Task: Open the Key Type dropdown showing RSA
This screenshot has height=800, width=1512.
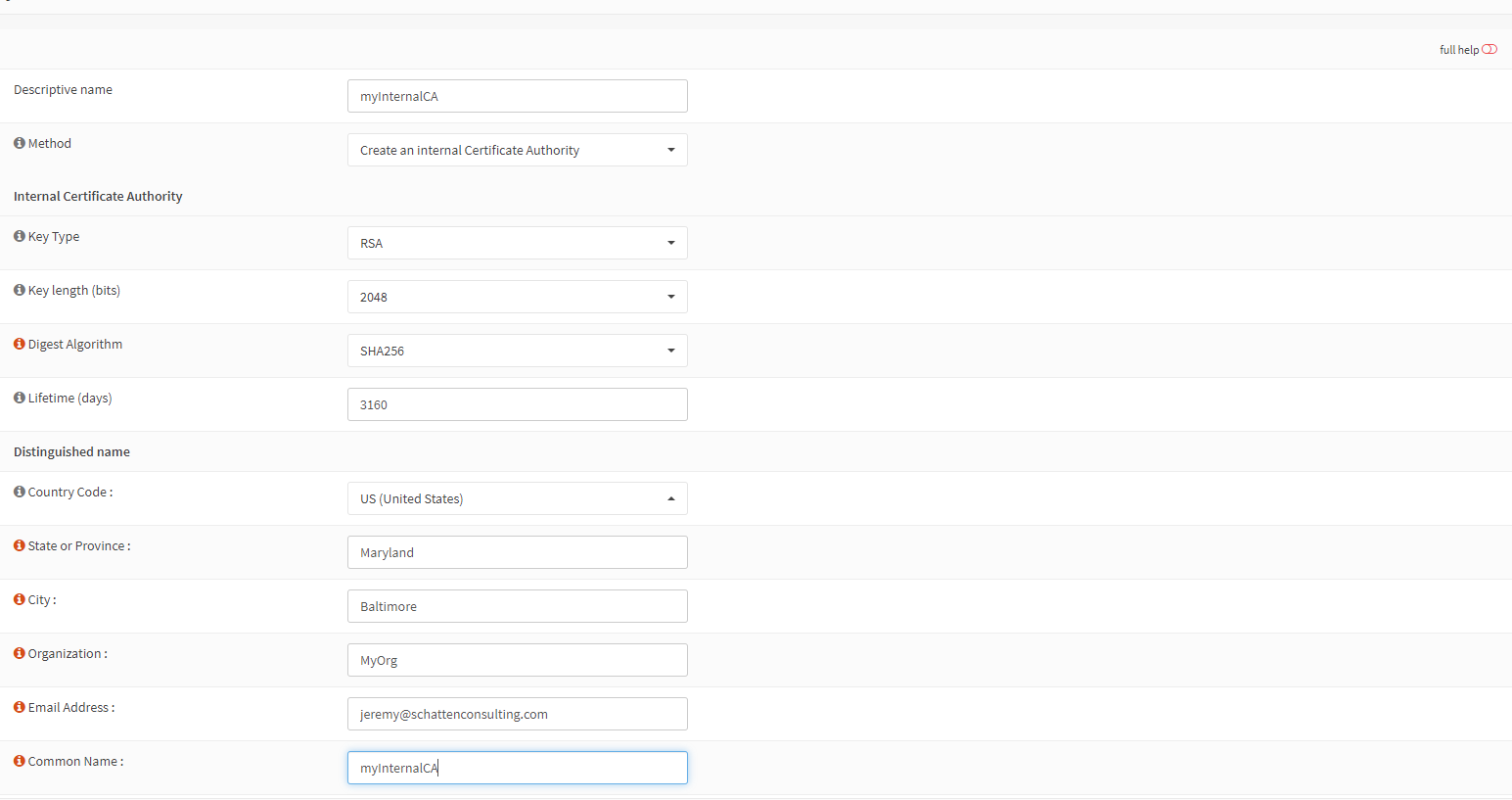Action: pyautogui.click(x=517, y=243)
